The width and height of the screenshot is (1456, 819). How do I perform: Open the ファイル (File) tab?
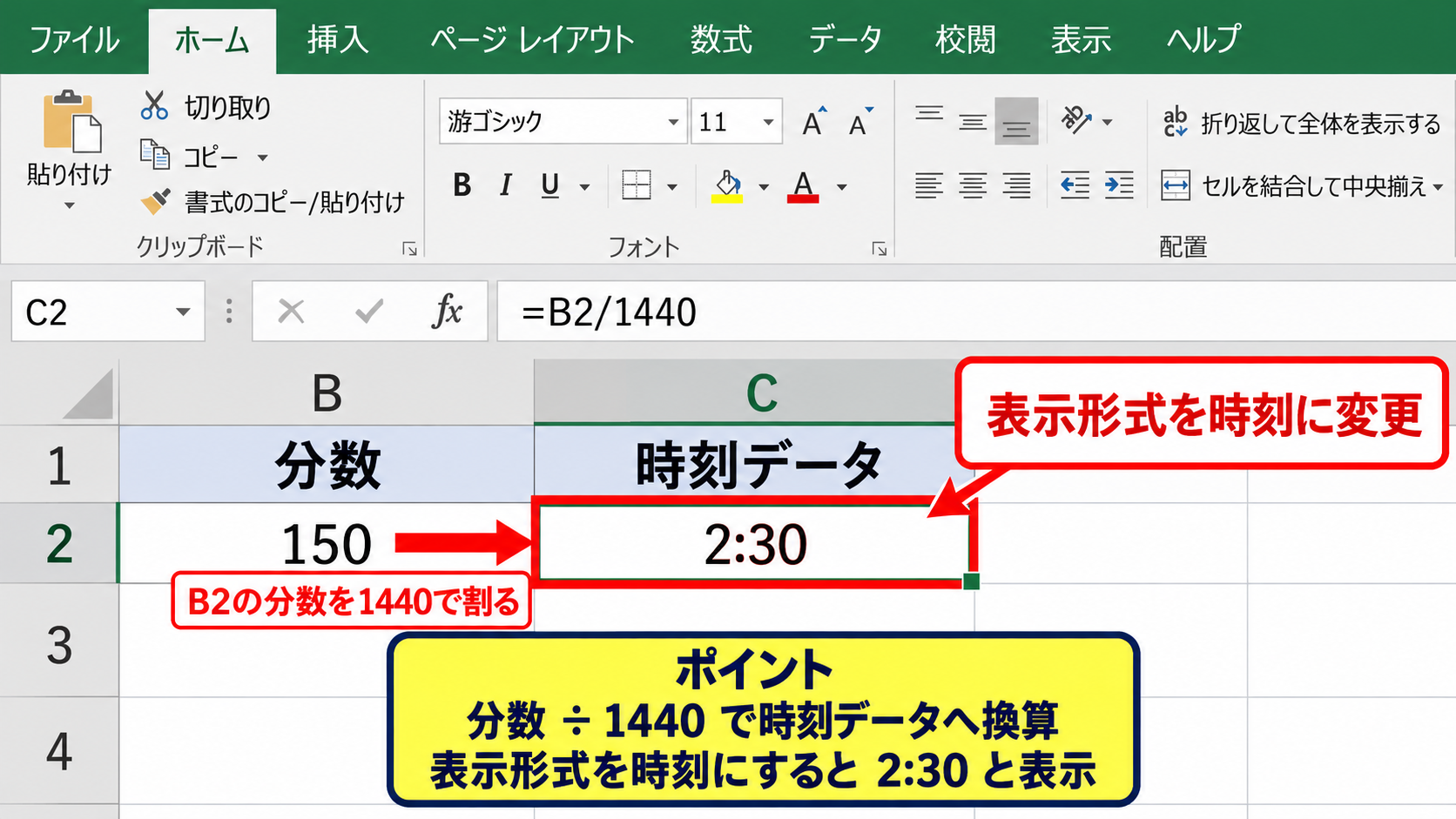click(x=75, y=40)
